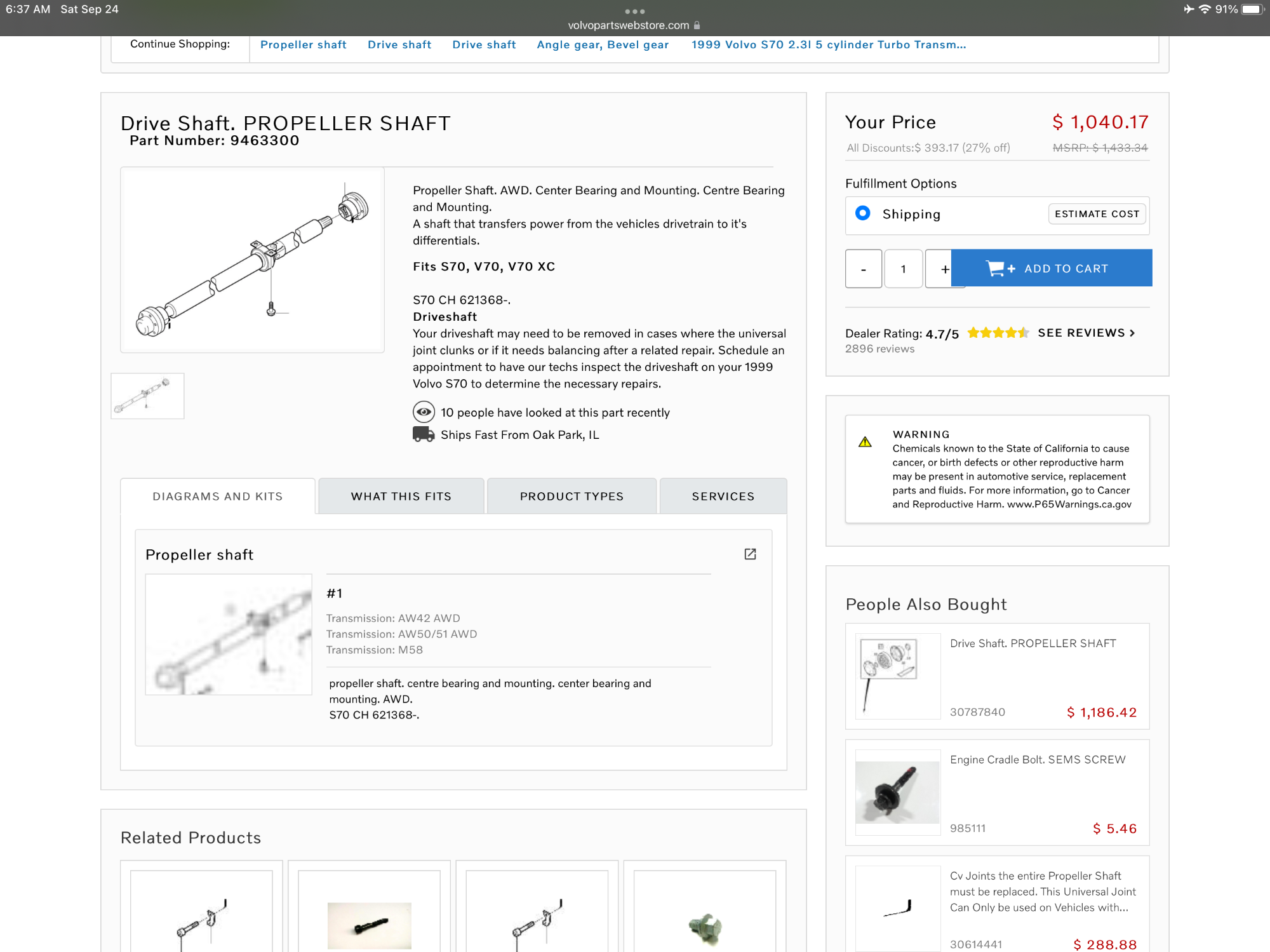Viewport: 1270px width, 952px height.
Task: Click the dealer rating stars
Action: pos(998,333)
